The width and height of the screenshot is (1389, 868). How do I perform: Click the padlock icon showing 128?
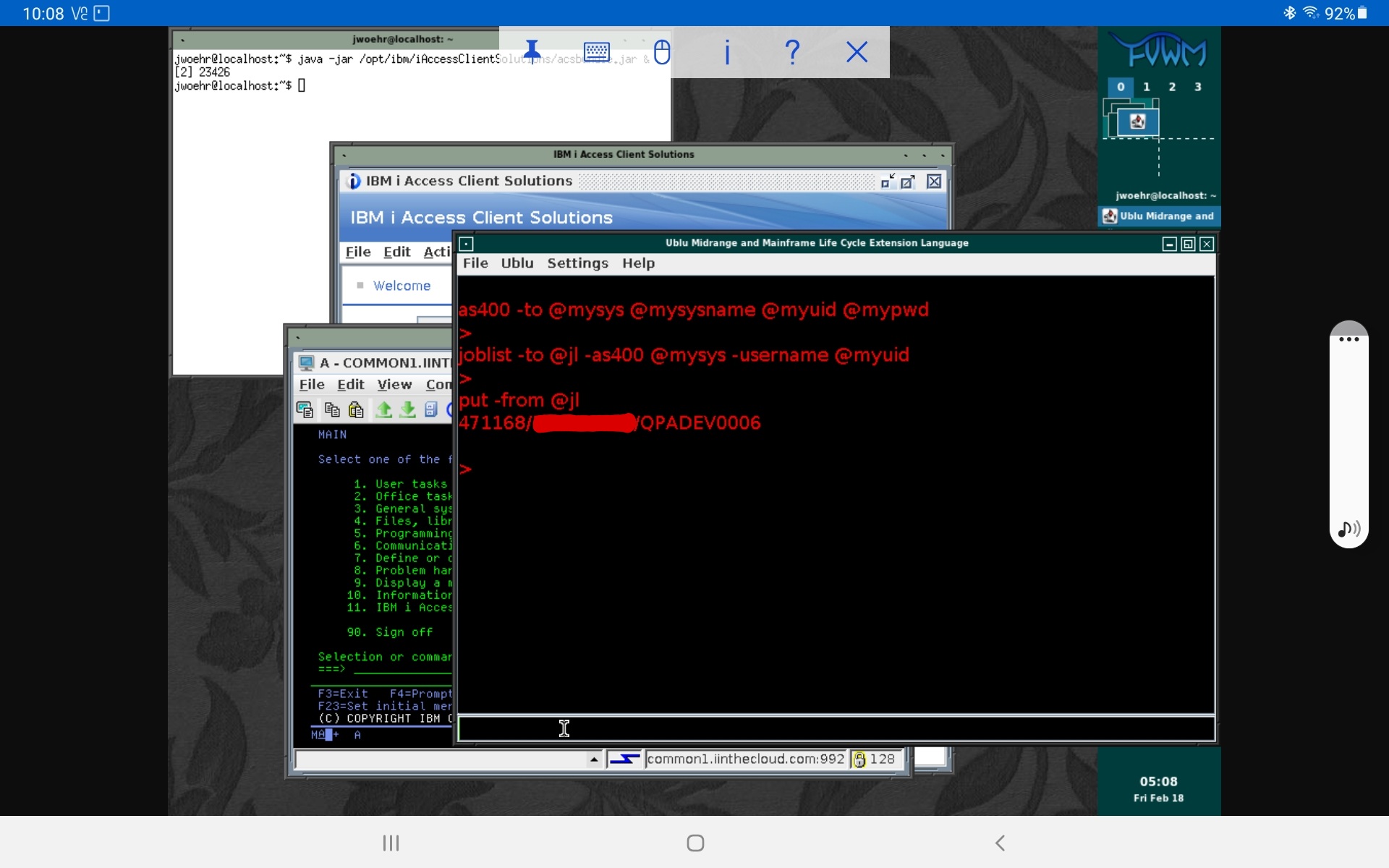[859, 759]
